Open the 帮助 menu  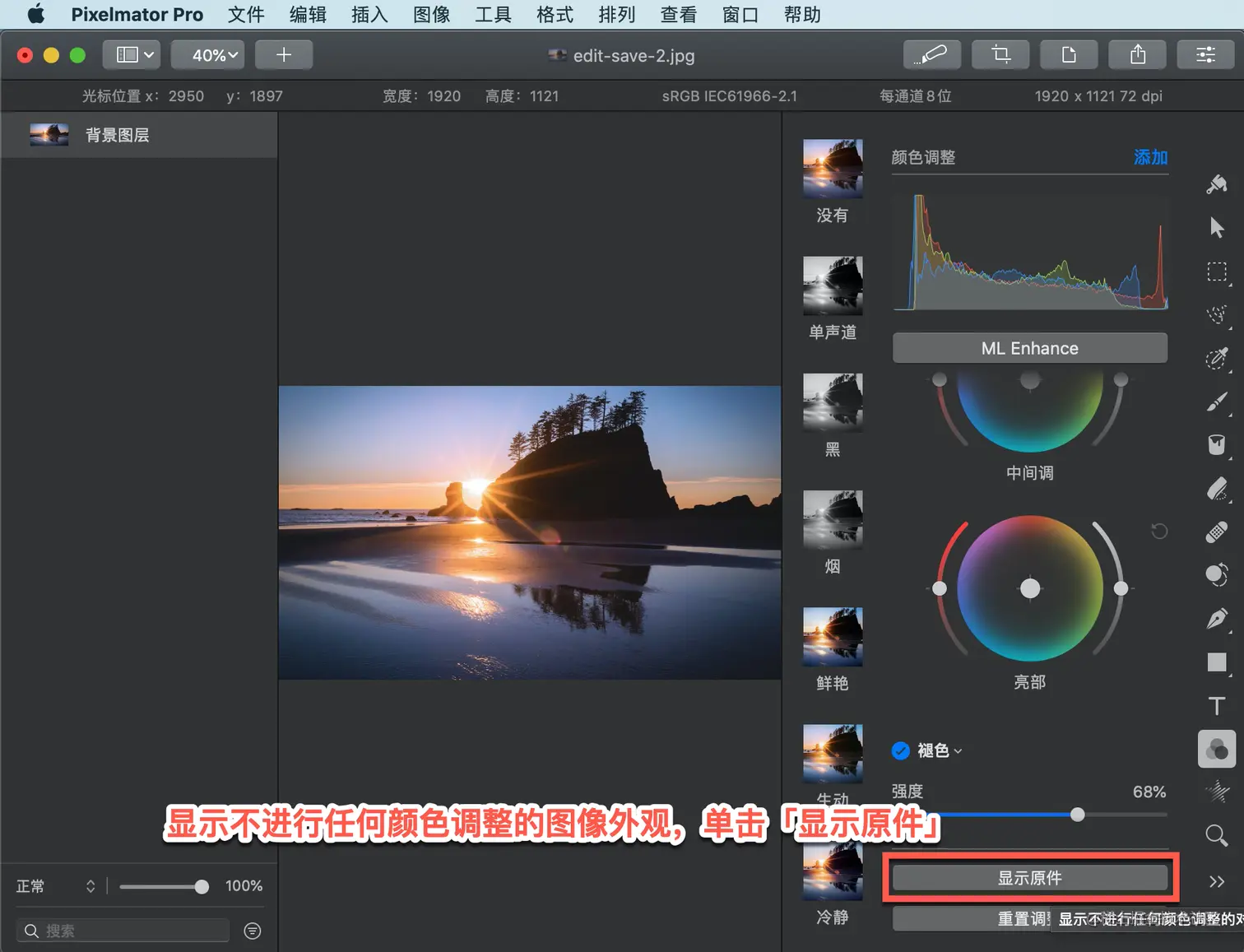(802, 14)
